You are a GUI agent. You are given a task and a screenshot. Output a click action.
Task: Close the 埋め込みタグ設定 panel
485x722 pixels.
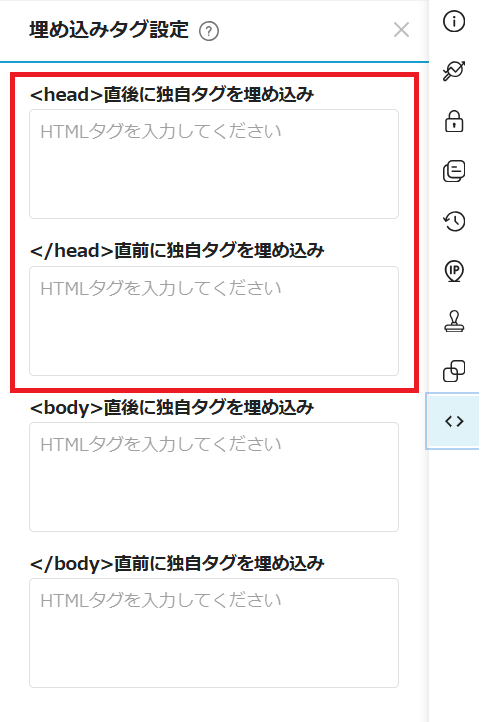tap(401, 30)
